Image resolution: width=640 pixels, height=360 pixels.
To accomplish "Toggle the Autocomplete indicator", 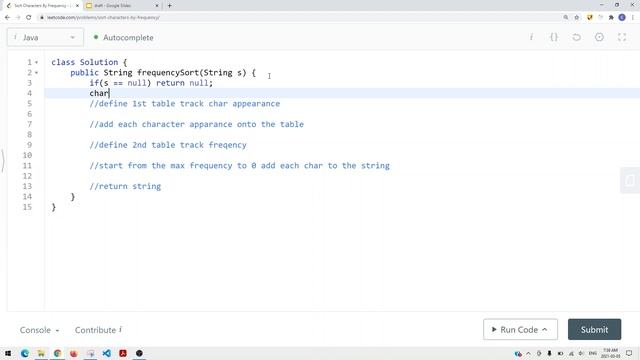I will [123, 38].
